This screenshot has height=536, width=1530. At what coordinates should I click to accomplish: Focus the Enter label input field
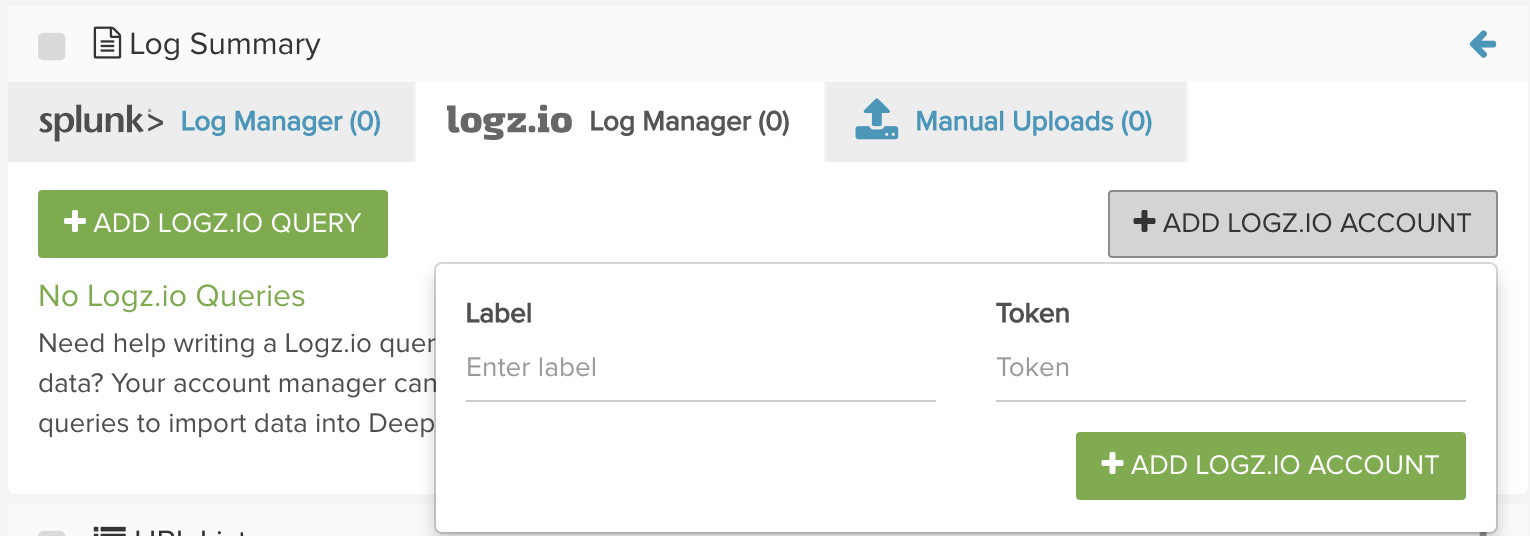pos(700,368)
